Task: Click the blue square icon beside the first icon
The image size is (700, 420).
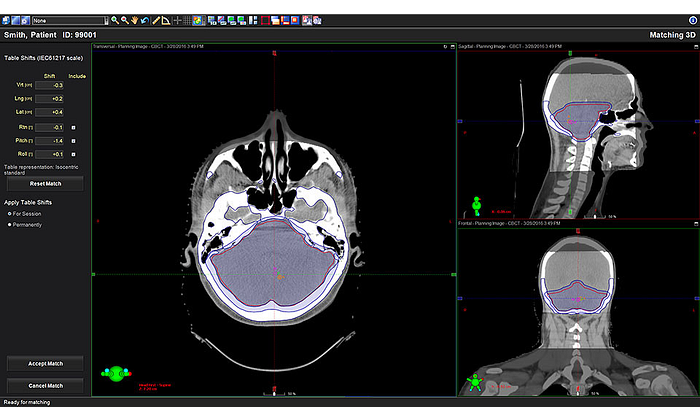Action: 16,21
